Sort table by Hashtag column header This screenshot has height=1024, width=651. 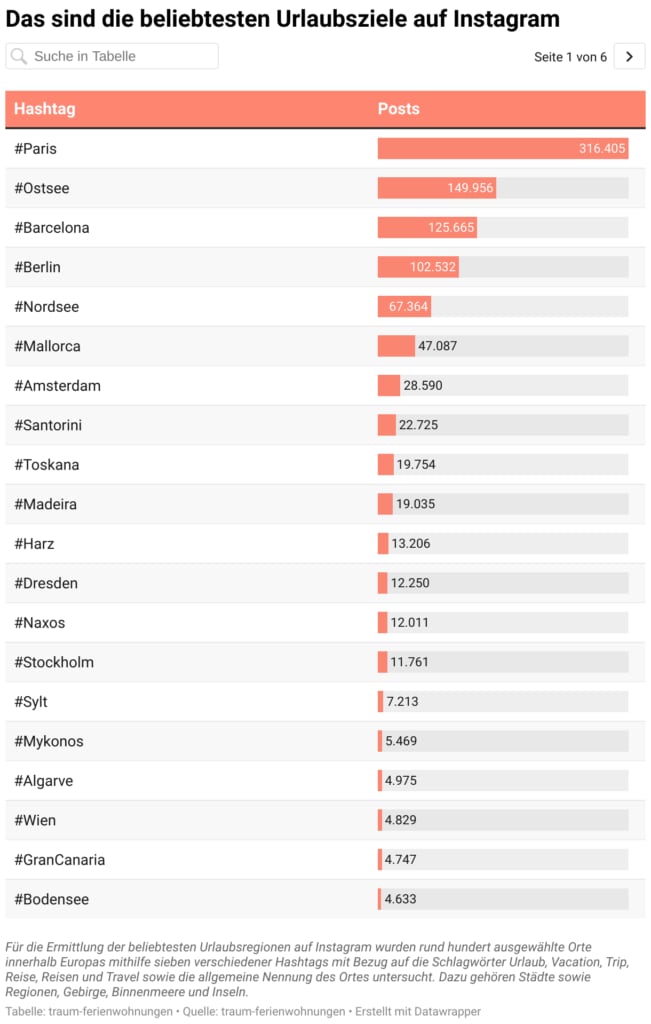45,109
